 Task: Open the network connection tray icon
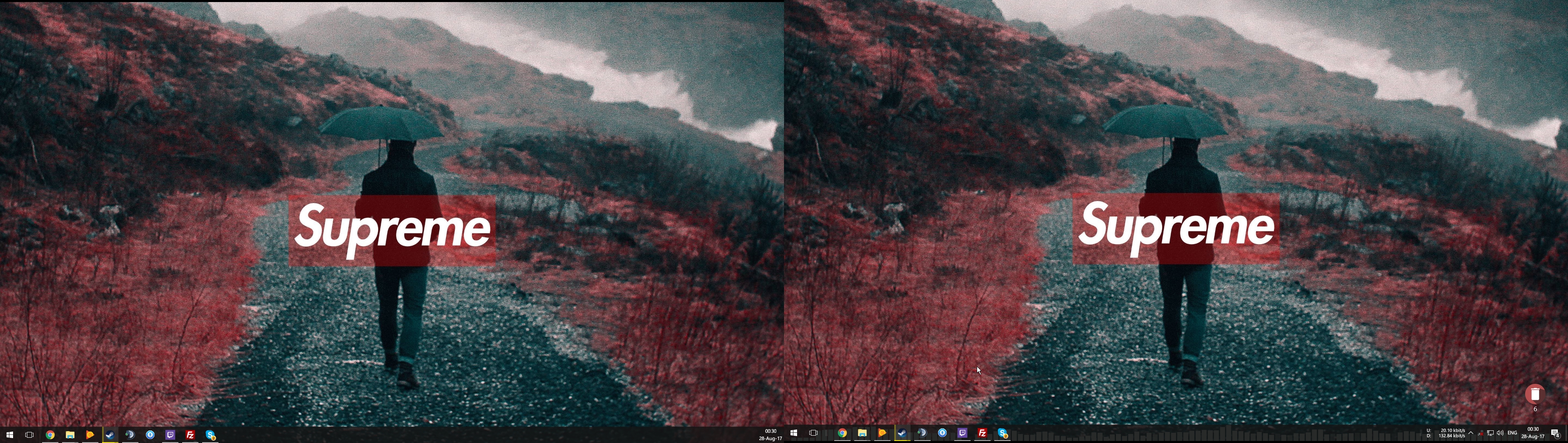[x=1490, y=433]
